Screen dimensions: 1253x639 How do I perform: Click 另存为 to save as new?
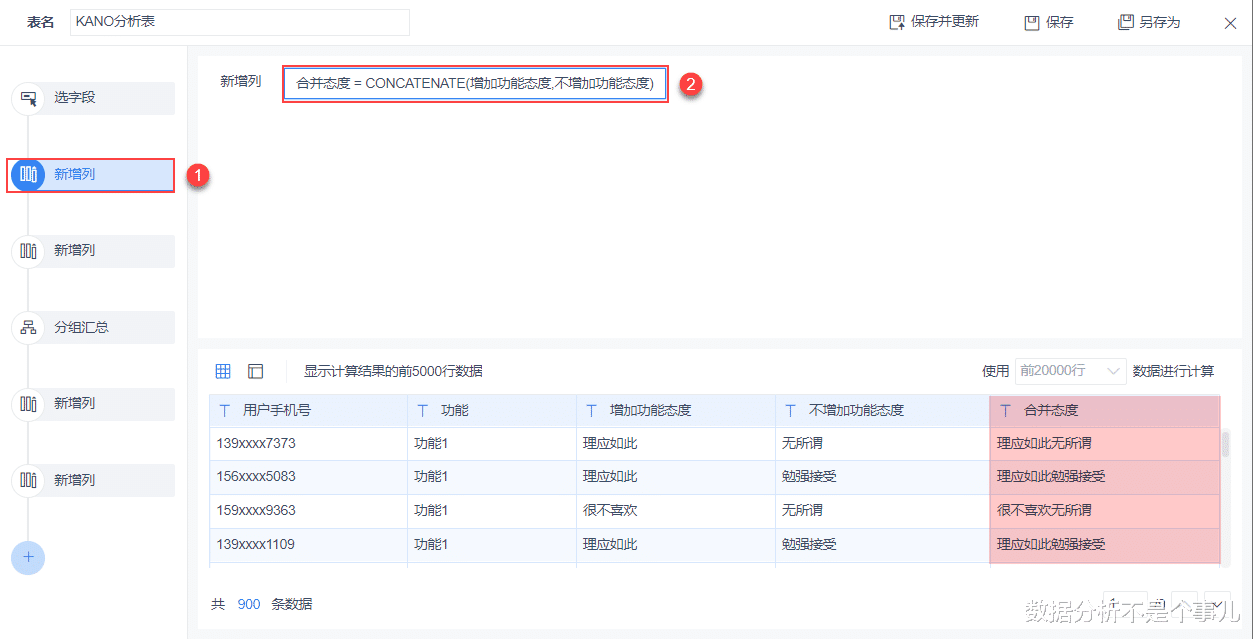pos(1148,21)
